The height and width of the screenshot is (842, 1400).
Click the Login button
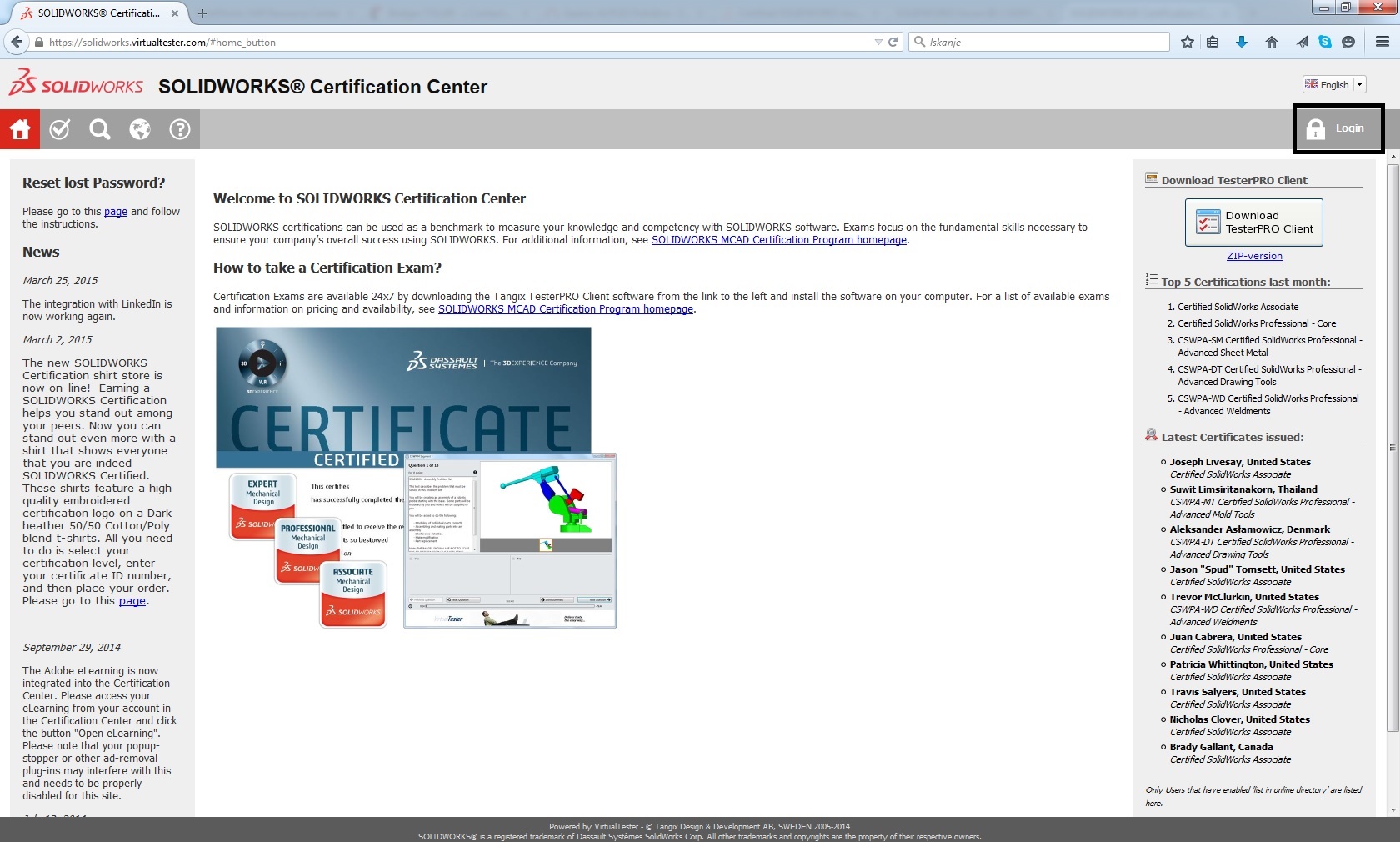(1337, 128)
